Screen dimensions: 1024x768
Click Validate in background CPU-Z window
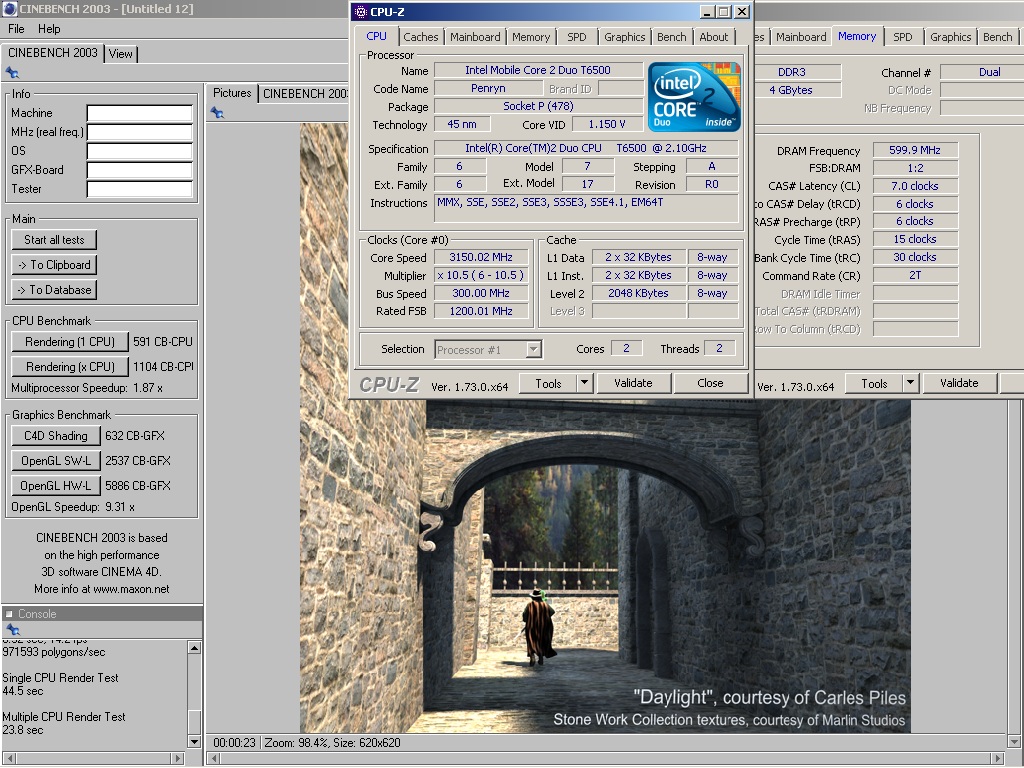(959, 383)
